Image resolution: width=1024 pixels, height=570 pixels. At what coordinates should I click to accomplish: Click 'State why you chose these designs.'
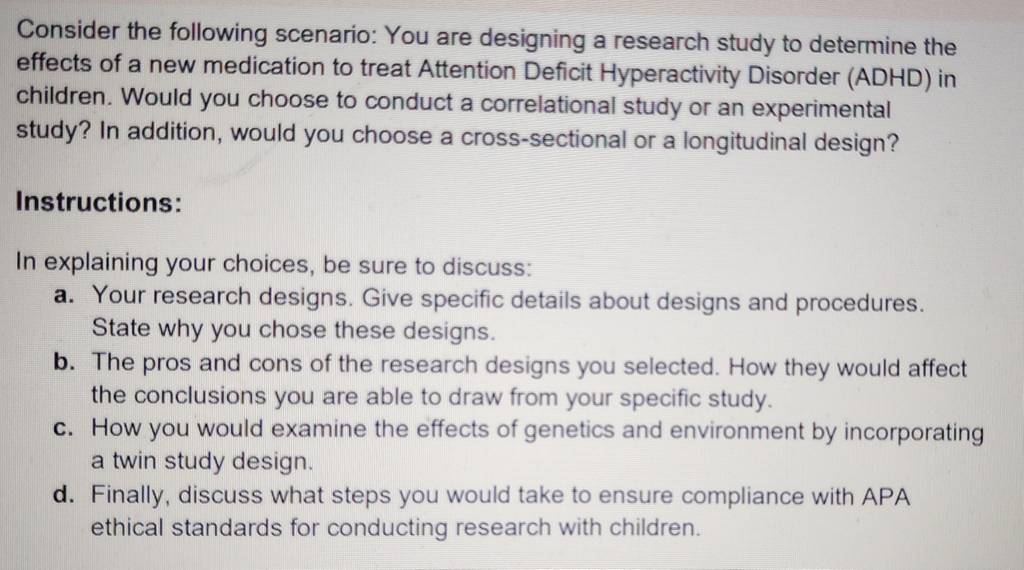coord(293,329)
